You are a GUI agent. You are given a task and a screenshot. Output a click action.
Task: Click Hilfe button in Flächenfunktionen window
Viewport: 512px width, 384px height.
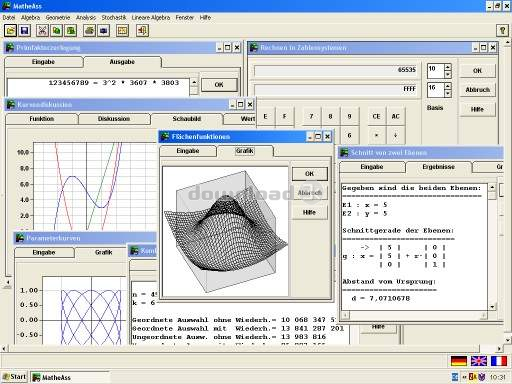click(x=309, y=212)
